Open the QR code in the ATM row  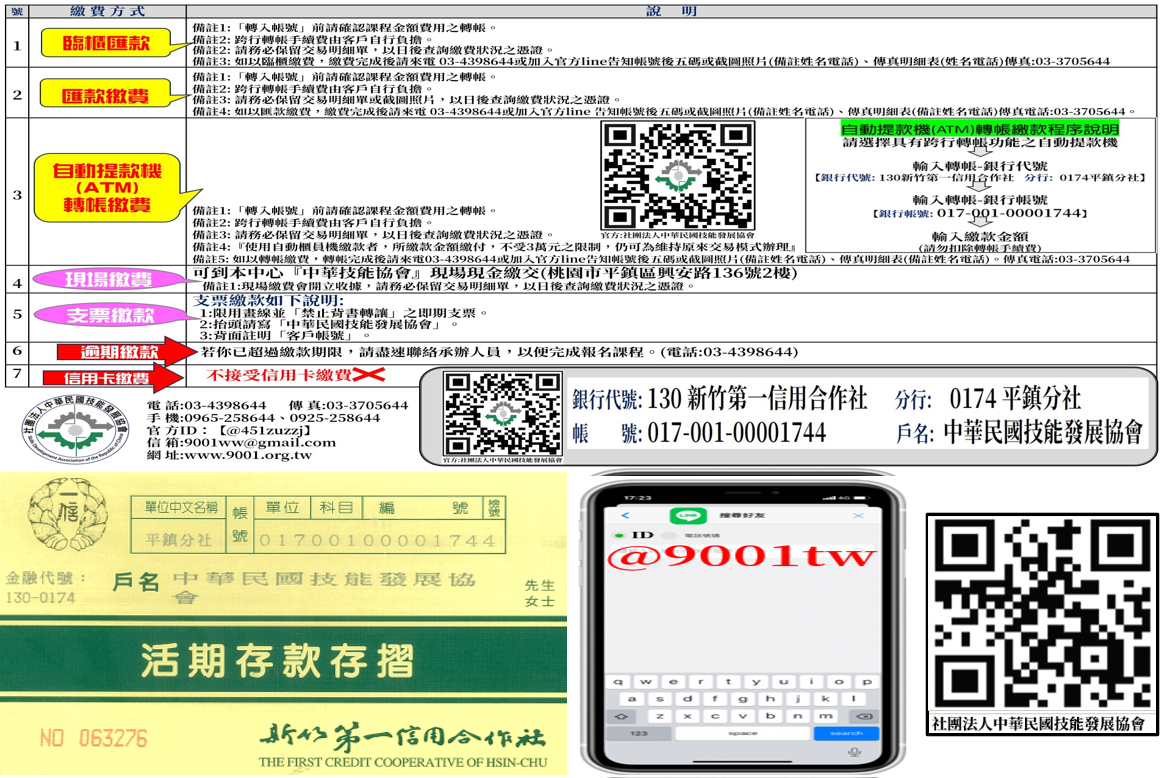pyautogui.click(x=677, y=175)
